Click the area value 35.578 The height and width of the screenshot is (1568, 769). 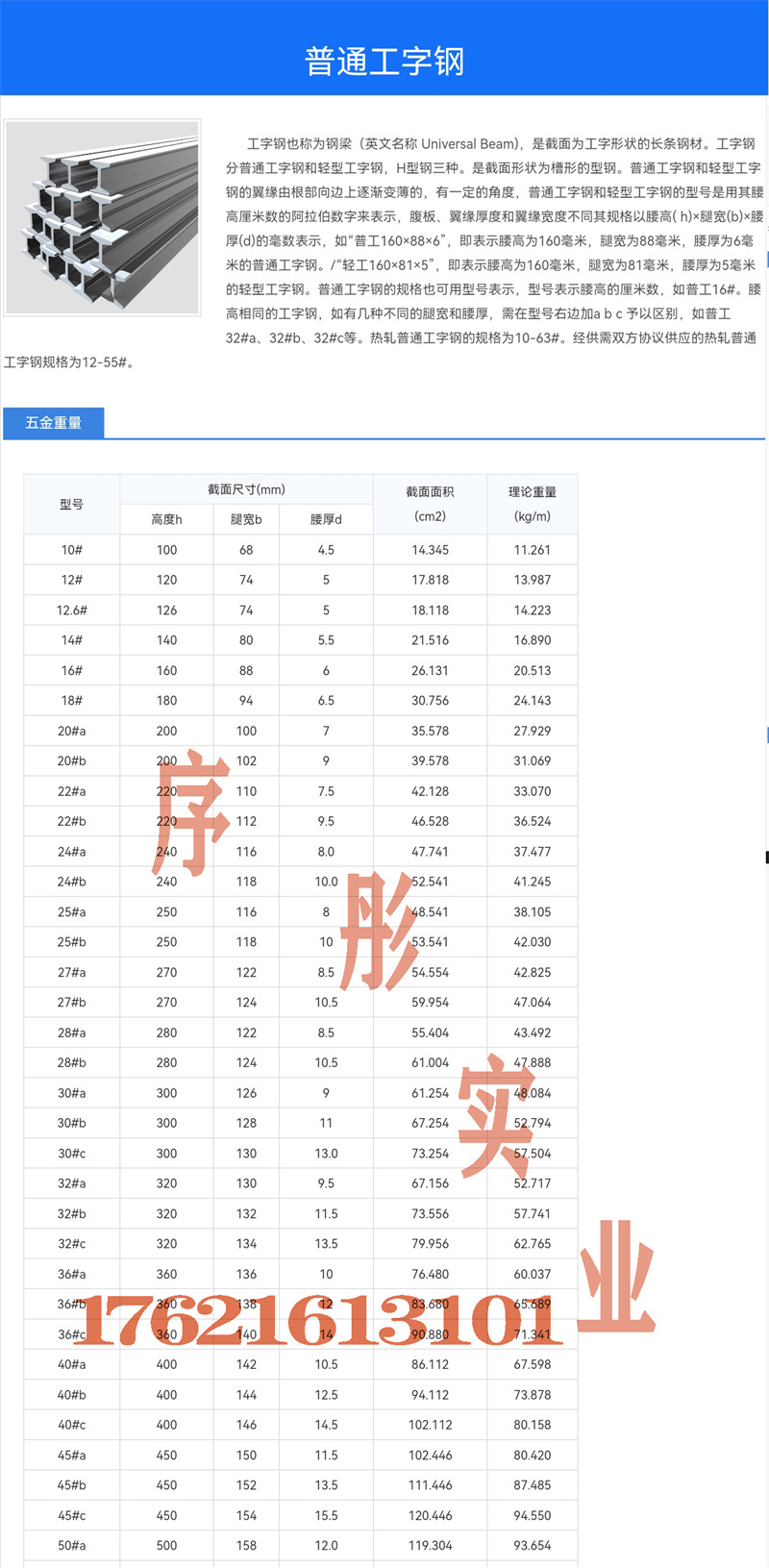click(x=430, y=731)
